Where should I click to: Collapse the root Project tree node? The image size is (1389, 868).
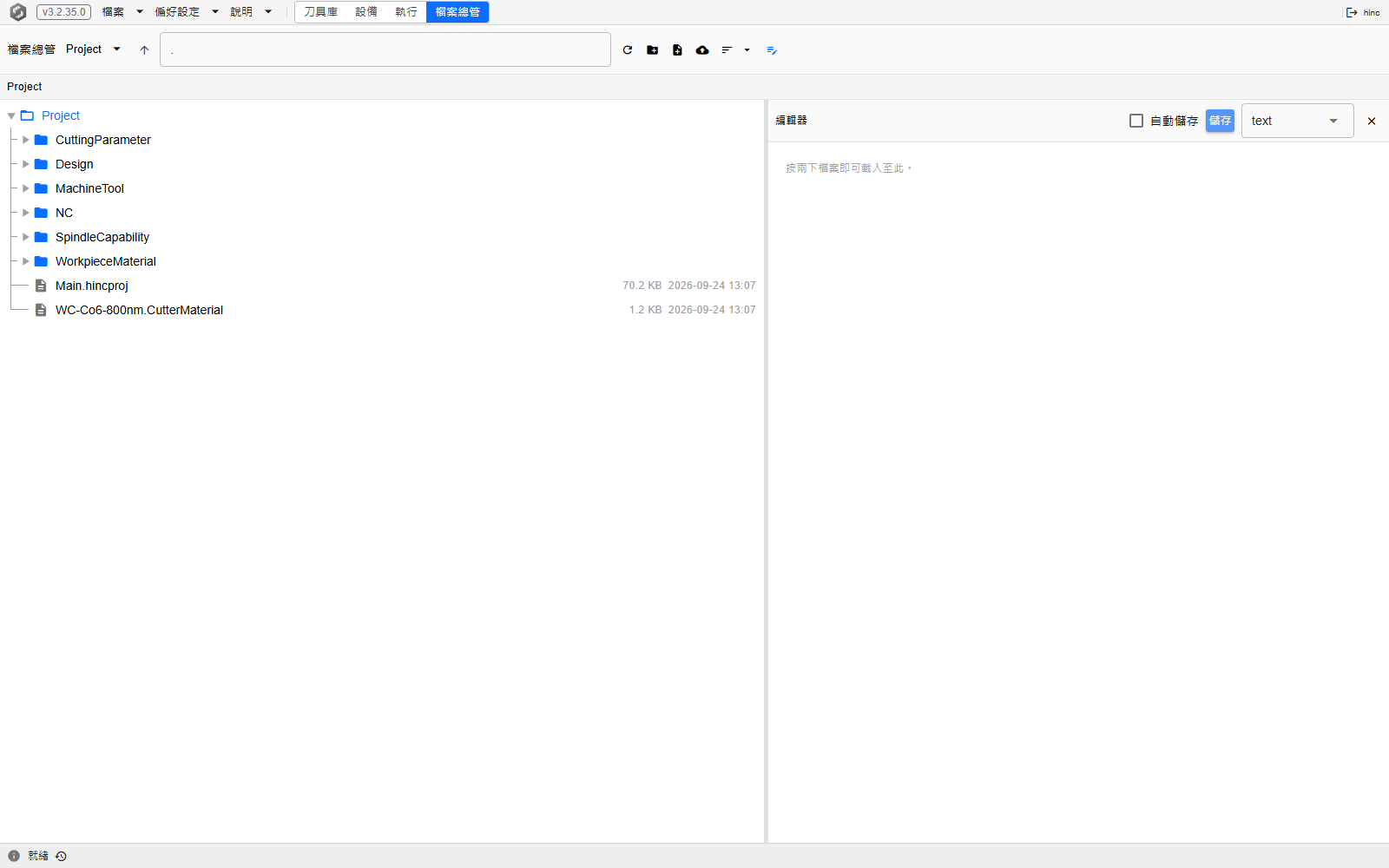tap(11, 115)
